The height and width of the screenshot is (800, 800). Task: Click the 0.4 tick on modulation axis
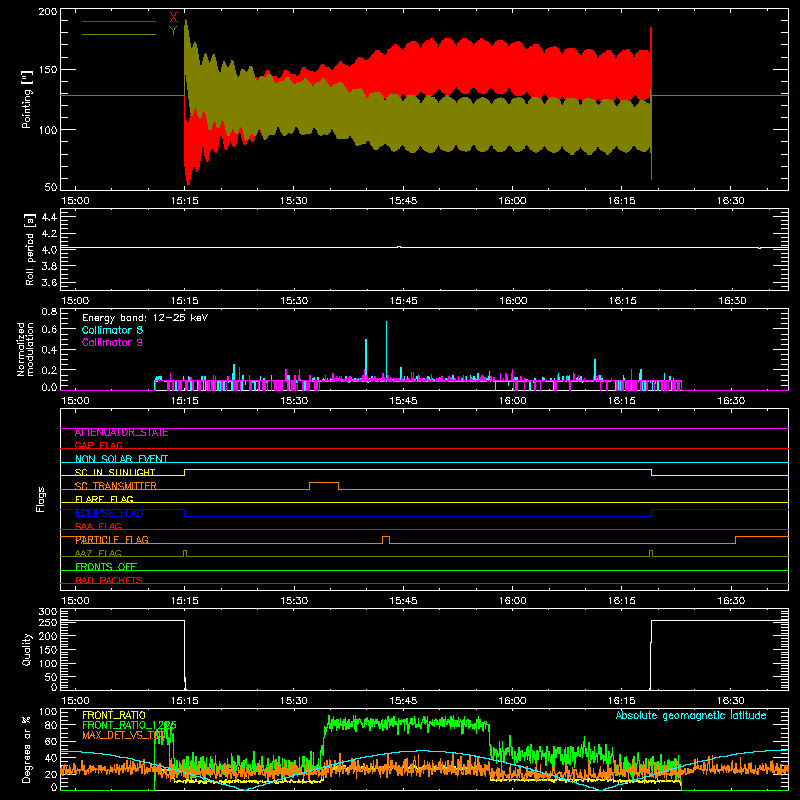(x=49, y=350)
